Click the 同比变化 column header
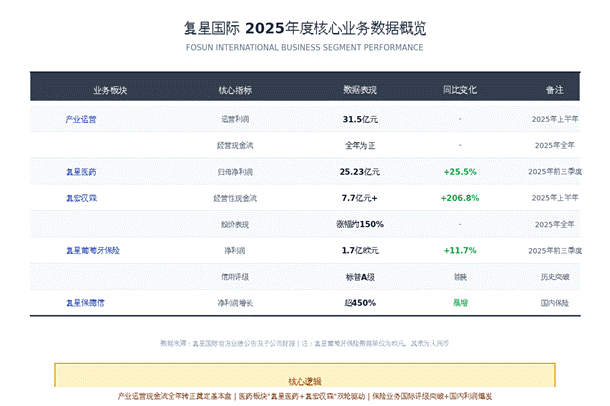The width and height of the screenshot is (610, 406). click(x=460, y=90)
